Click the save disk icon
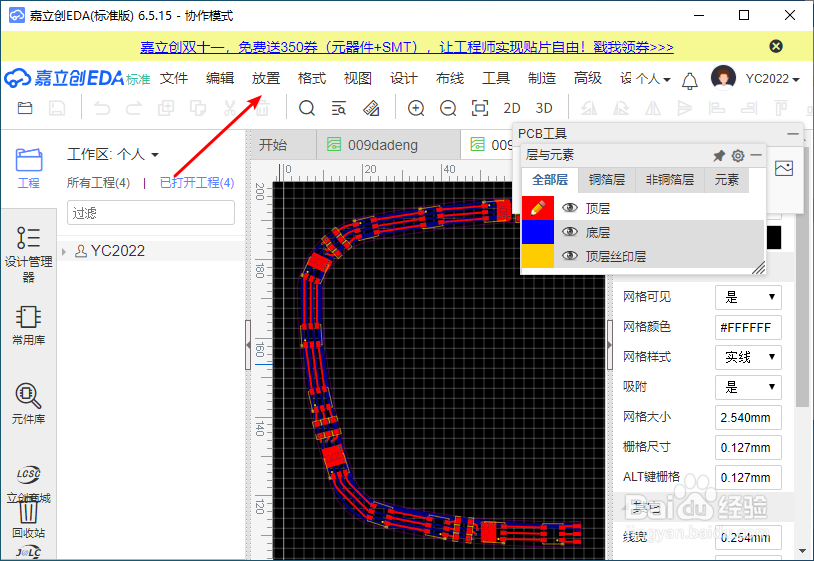 pyautogui.click(x=57, y=108)
